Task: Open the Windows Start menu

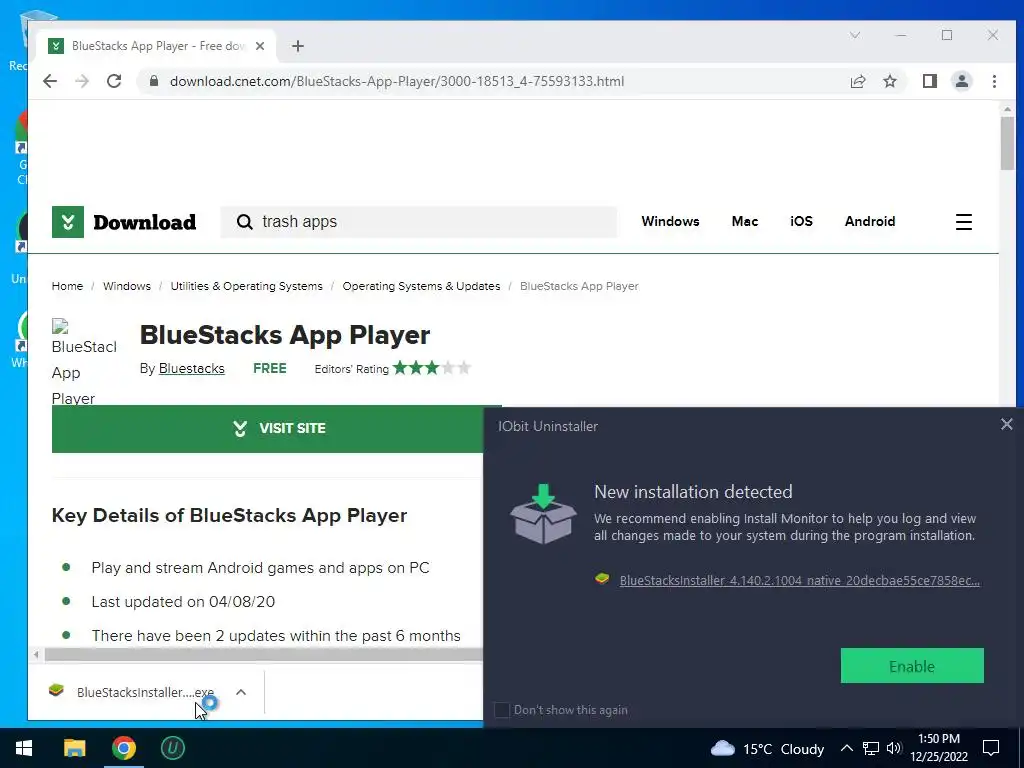Action: coord(24,748)
